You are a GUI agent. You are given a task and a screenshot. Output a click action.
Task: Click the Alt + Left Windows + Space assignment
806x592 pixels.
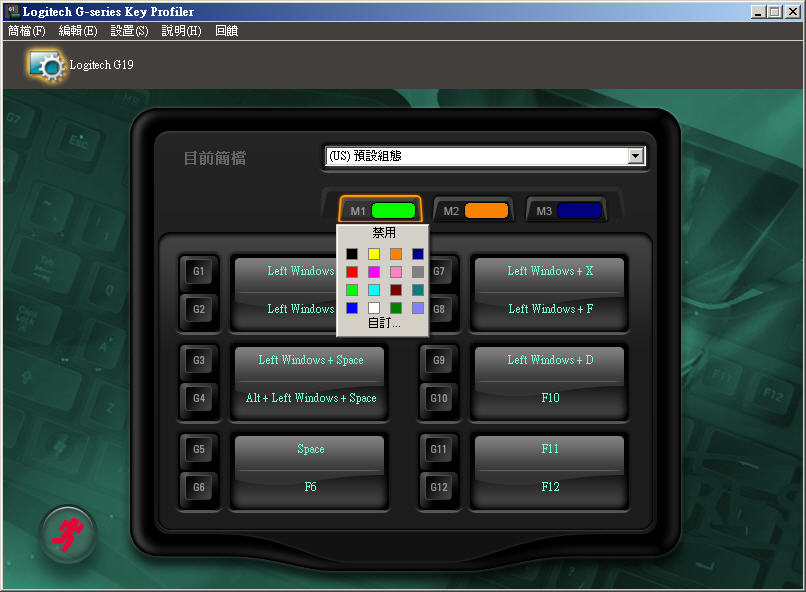click(311, 398)
